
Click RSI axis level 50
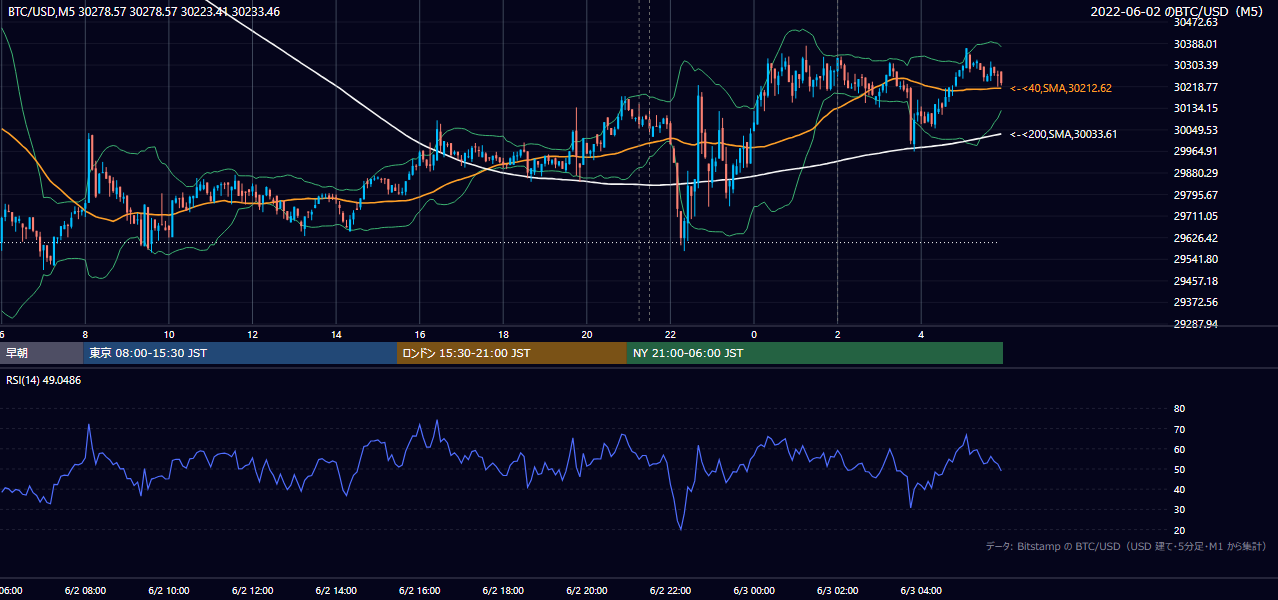[x=1179, y=469]
